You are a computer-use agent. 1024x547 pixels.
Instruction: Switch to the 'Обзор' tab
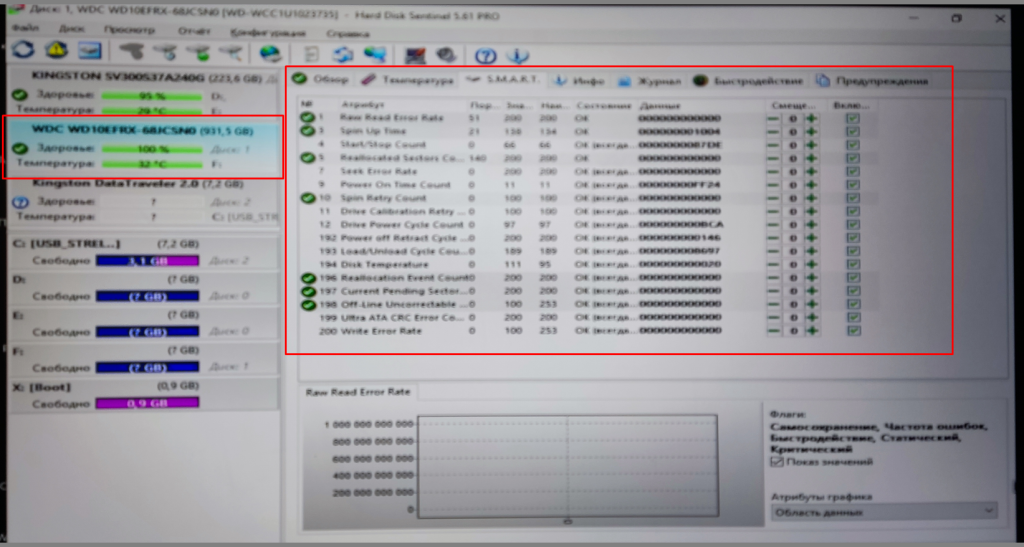pyautogui.click(x=321, y=80)
